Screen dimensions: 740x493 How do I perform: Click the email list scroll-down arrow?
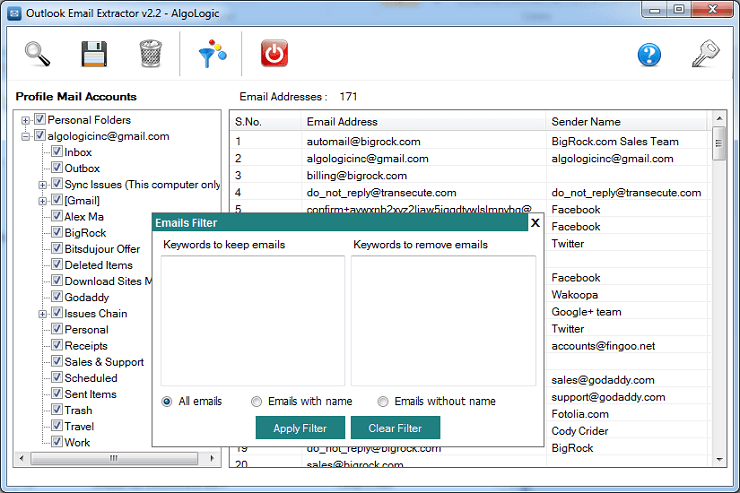pos(719,459)
